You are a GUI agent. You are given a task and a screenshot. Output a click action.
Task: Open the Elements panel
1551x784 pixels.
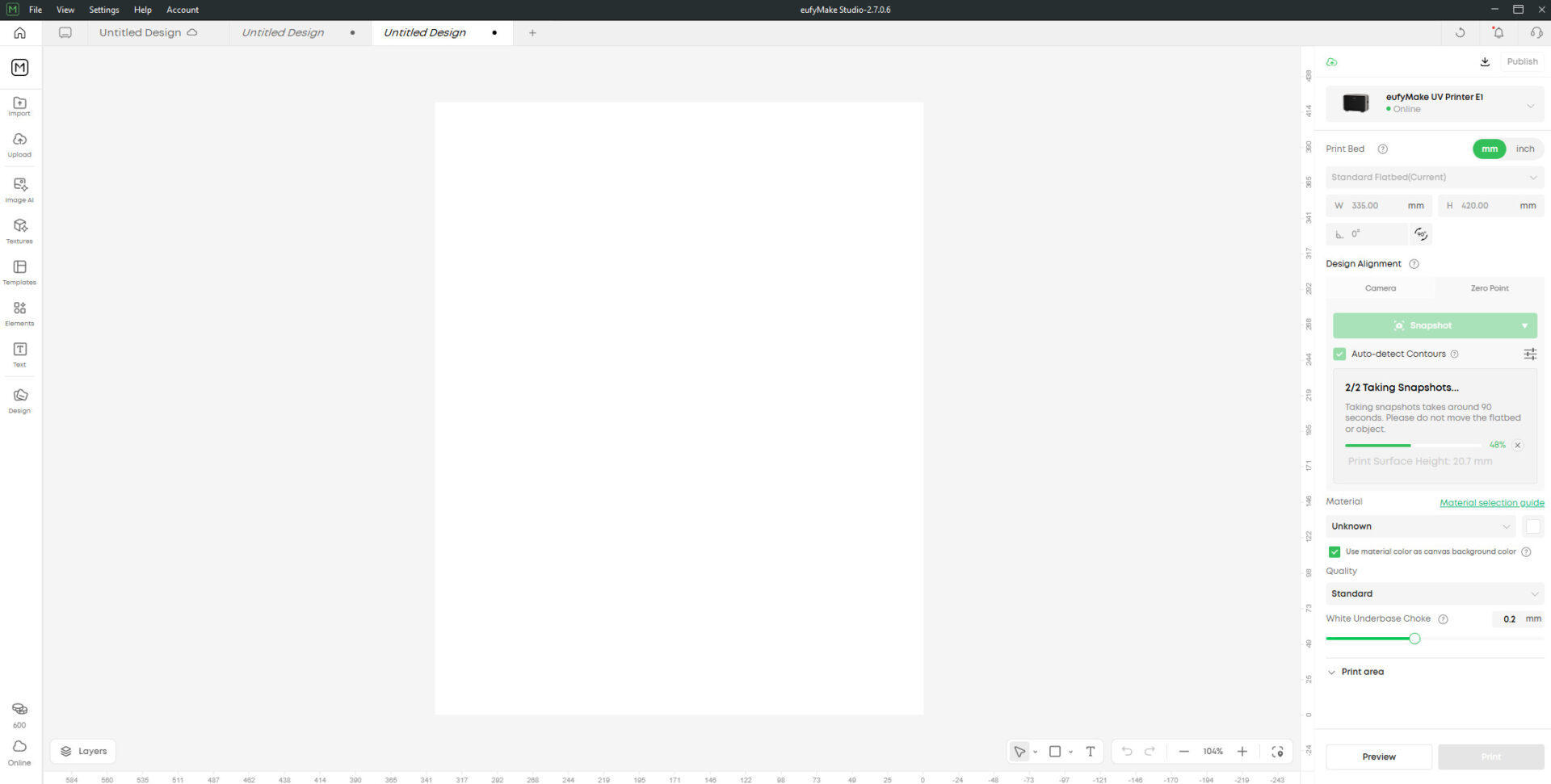pos(19,312)
